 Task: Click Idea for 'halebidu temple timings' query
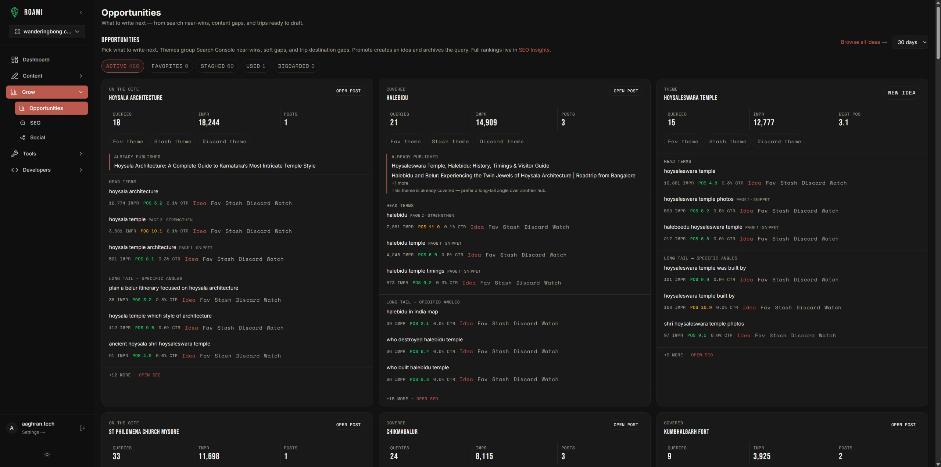click(469, 283)
